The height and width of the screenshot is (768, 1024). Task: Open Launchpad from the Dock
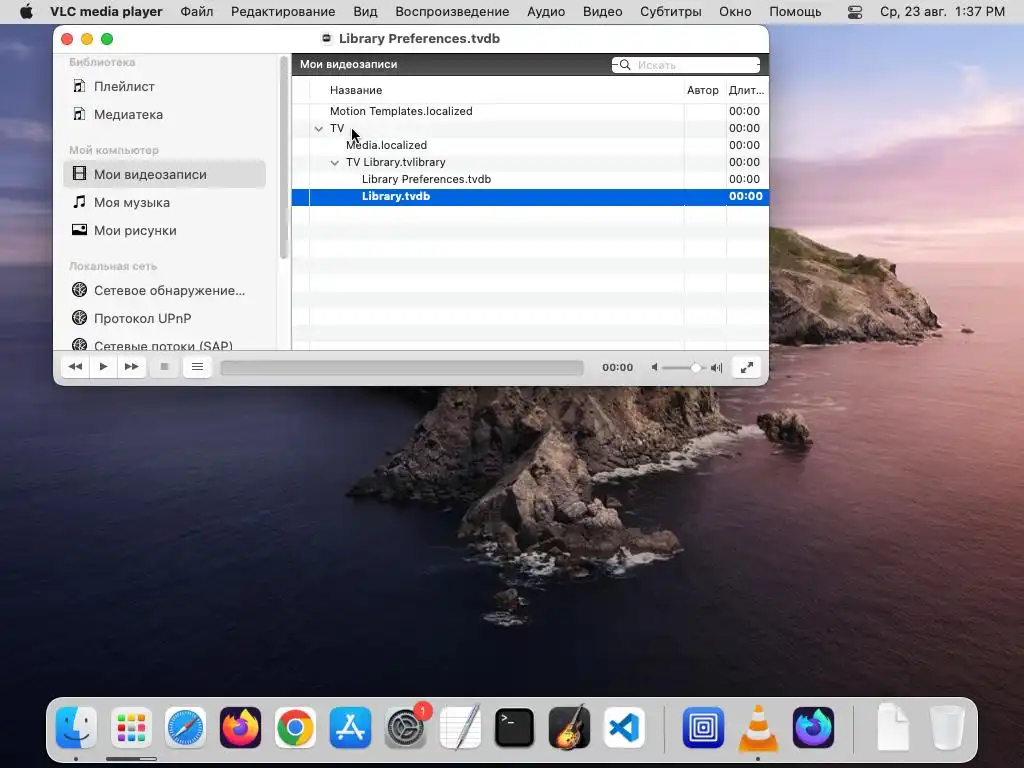point(131,727)
